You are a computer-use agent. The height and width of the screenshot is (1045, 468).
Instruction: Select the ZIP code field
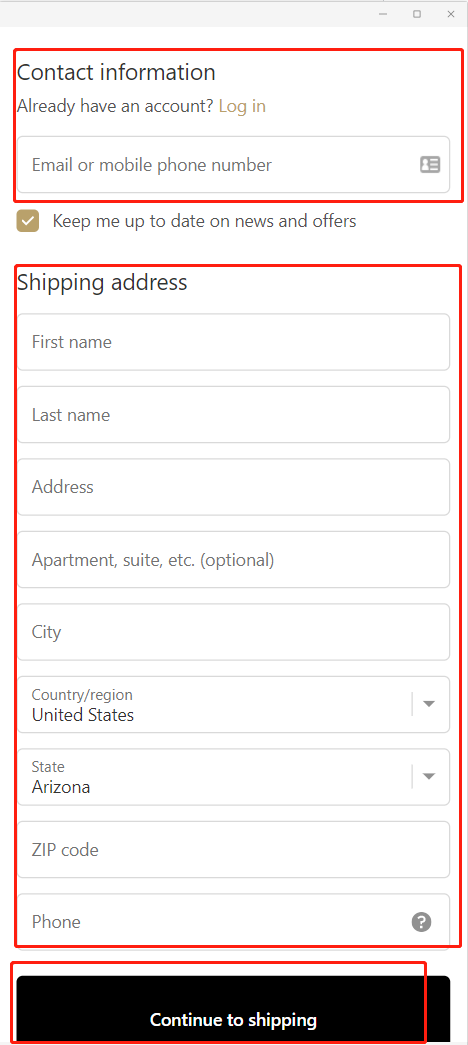233,850
